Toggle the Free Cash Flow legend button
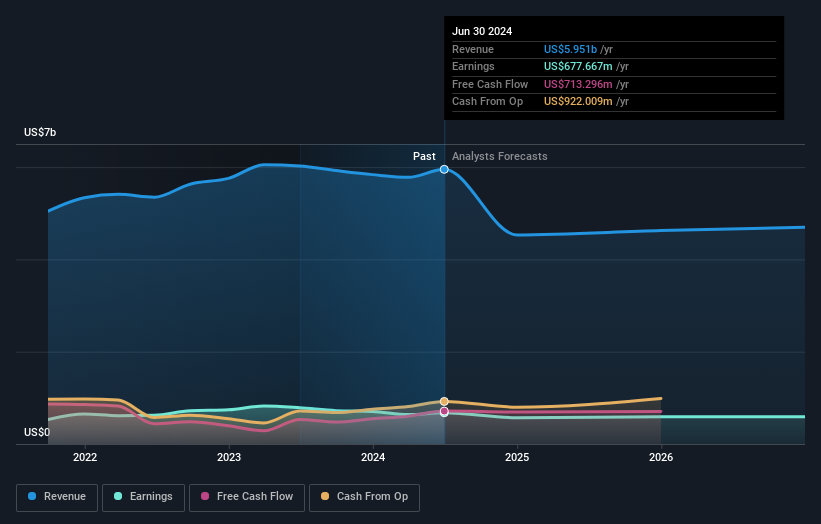 point(247,497)
